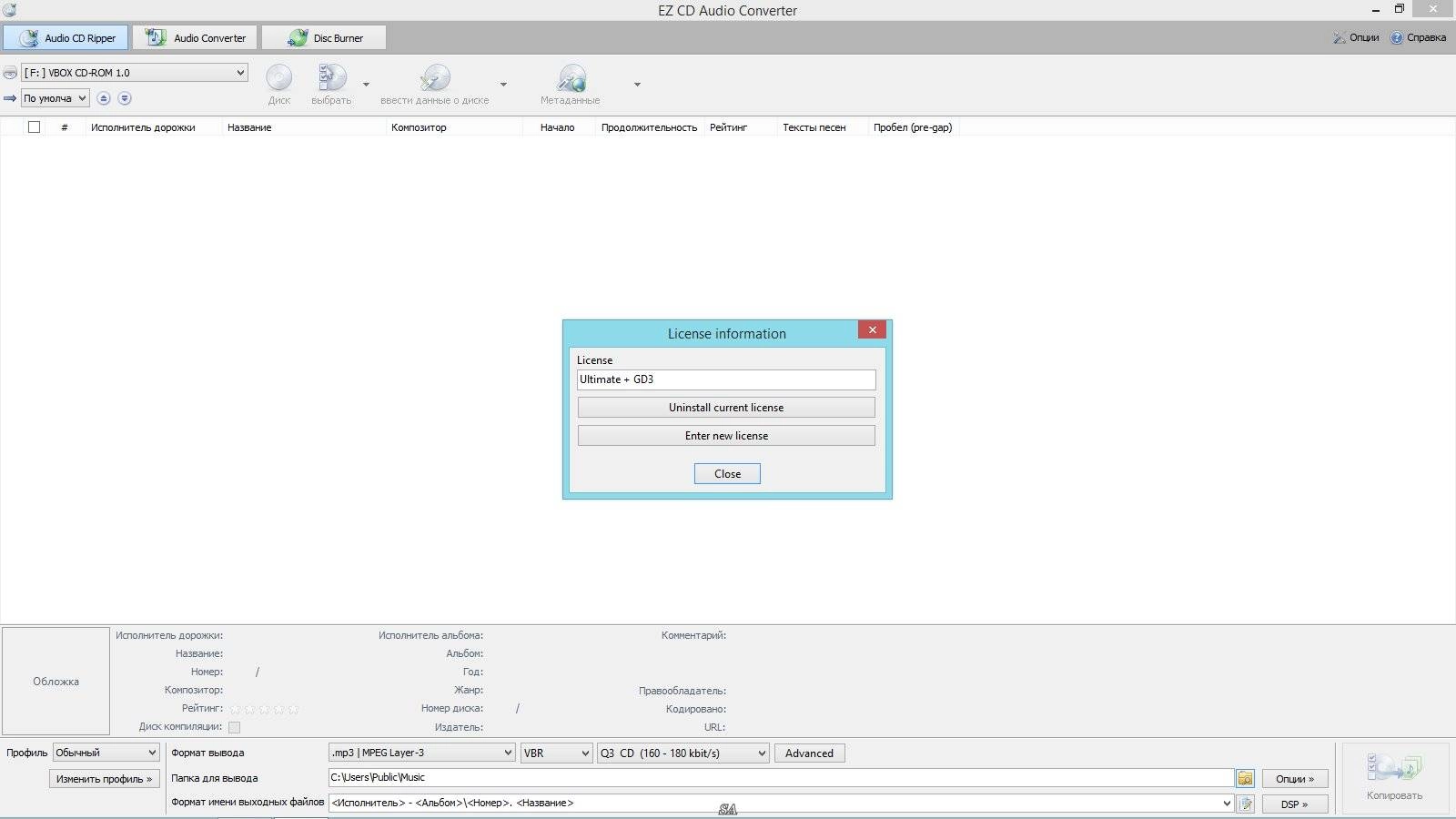Click ввести данные о диске icon
Viewport: 1456px width, 819px height.
[x=435, y=84]
